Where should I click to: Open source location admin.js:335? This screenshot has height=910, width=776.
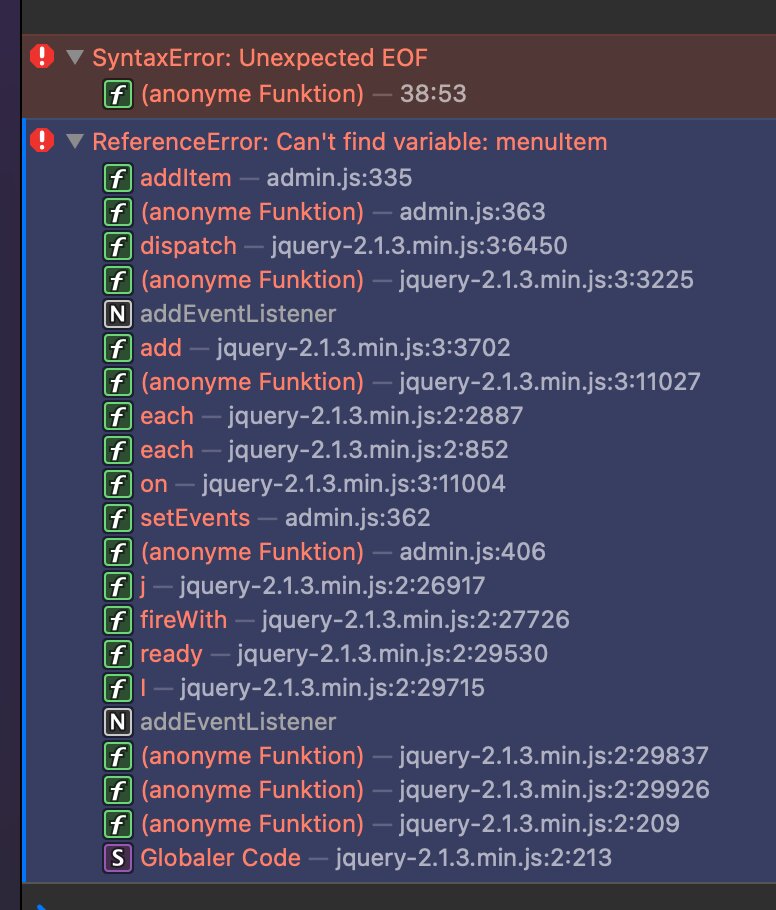tap(339, 178)
